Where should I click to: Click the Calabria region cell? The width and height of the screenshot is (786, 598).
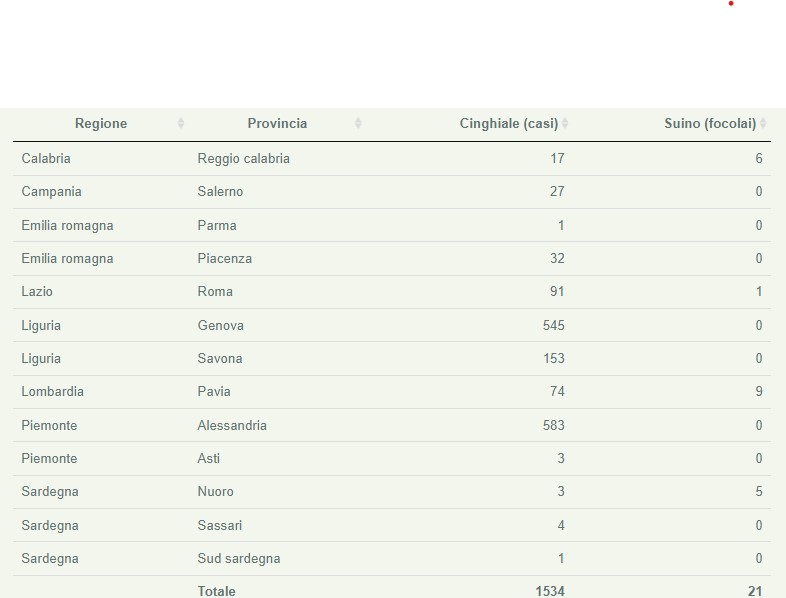pyautogui.click(x=46, y=158)
